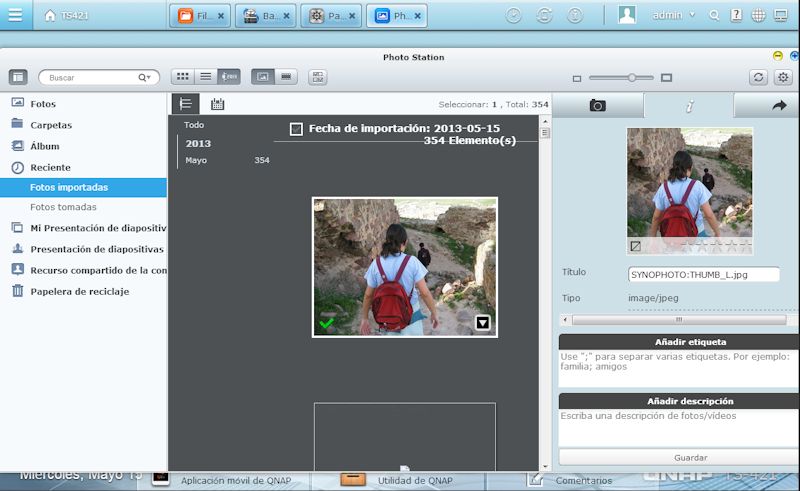The width and height of the screenshot is (800, 491).
Task: Open Photo Station settings gear
Action: click(783, 77)
